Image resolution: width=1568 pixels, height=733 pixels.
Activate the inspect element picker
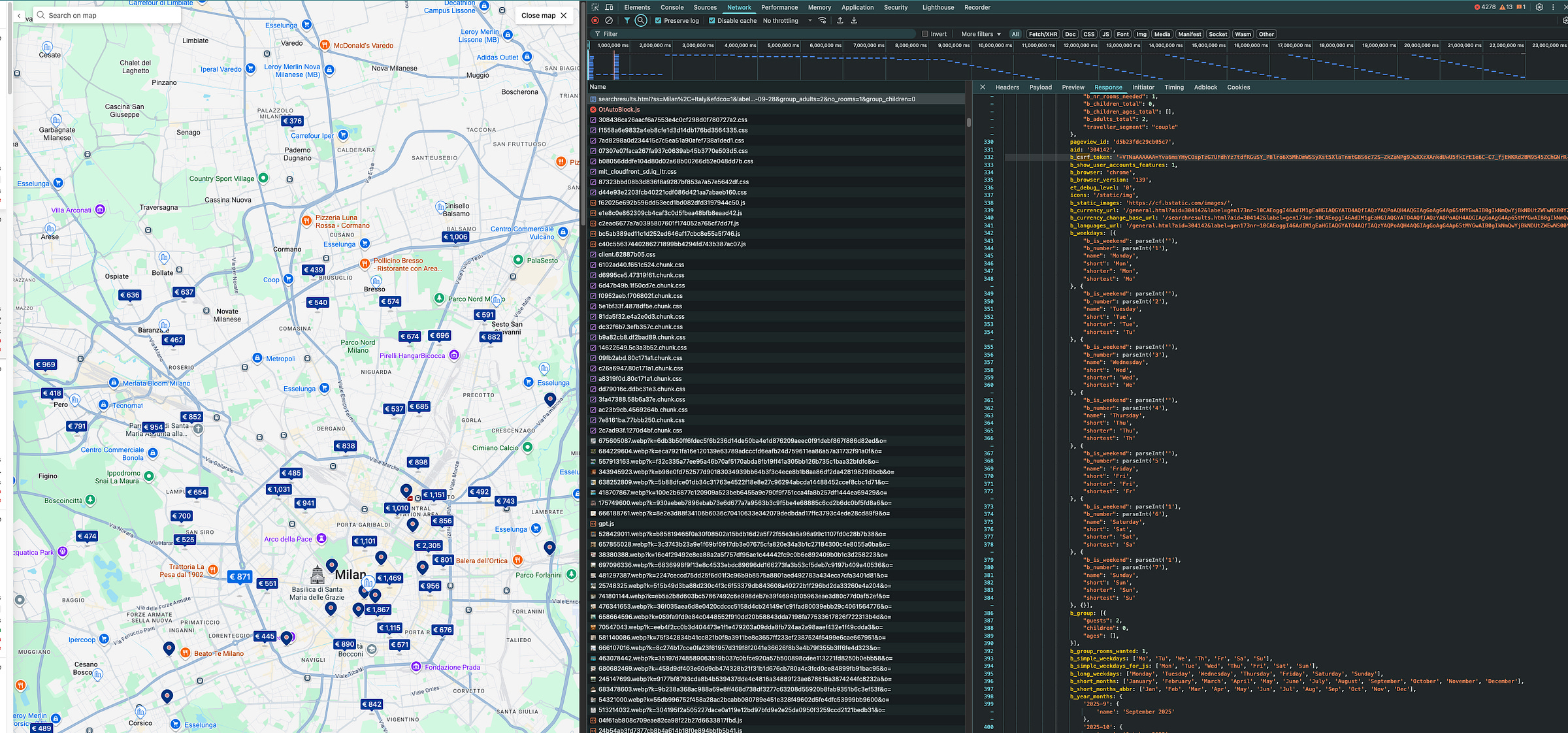tap(595, 7)
